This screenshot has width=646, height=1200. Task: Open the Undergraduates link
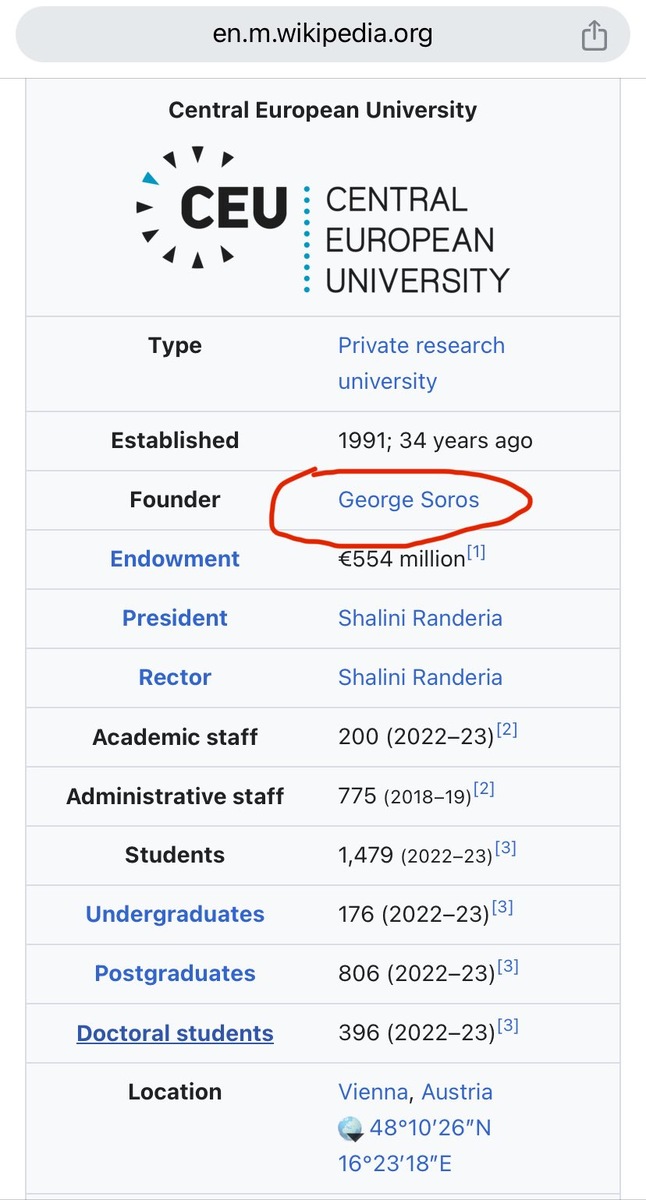(x=175, y=914)
